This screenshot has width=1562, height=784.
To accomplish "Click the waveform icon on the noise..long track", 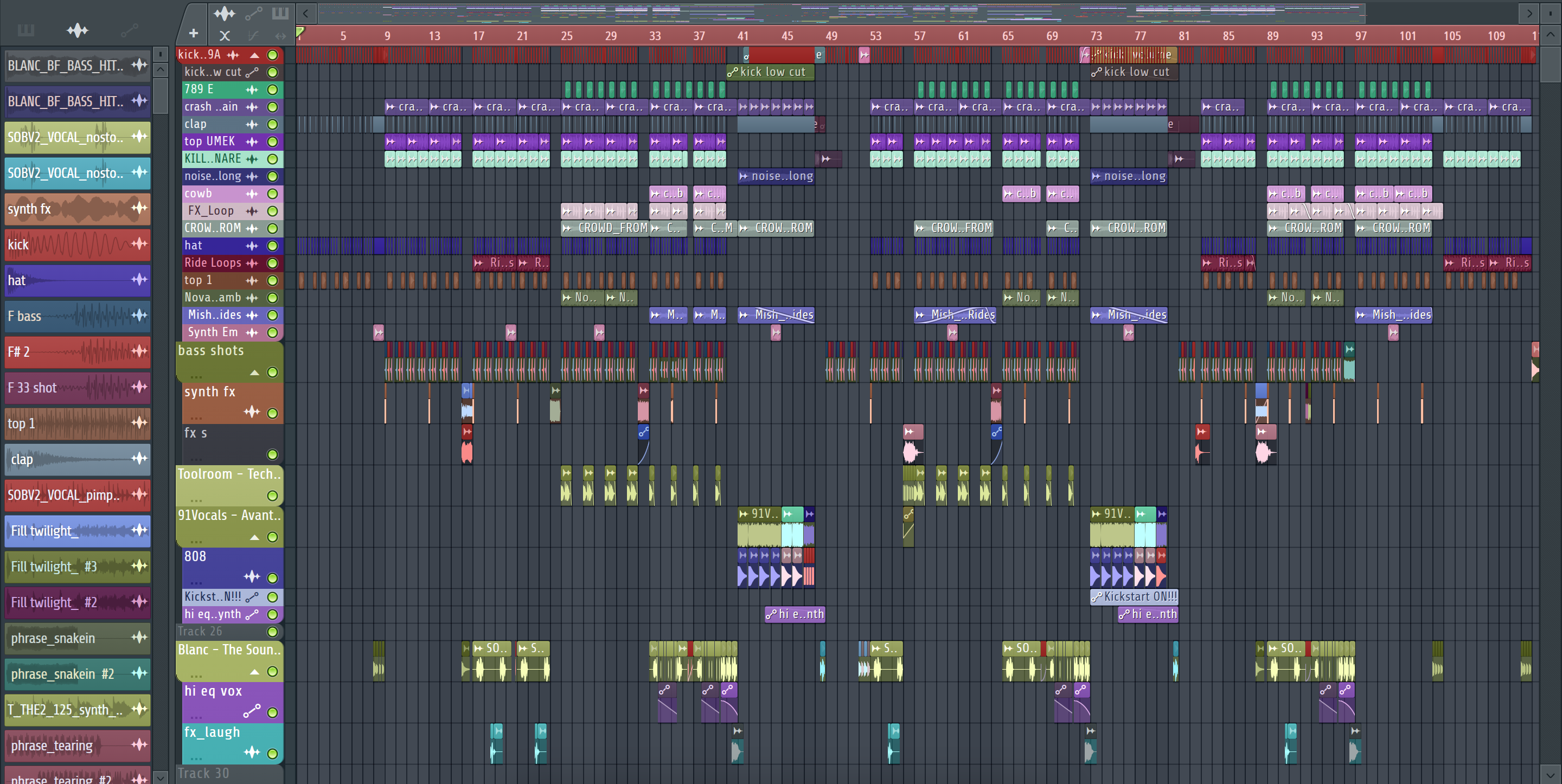I will click(252, 176).
